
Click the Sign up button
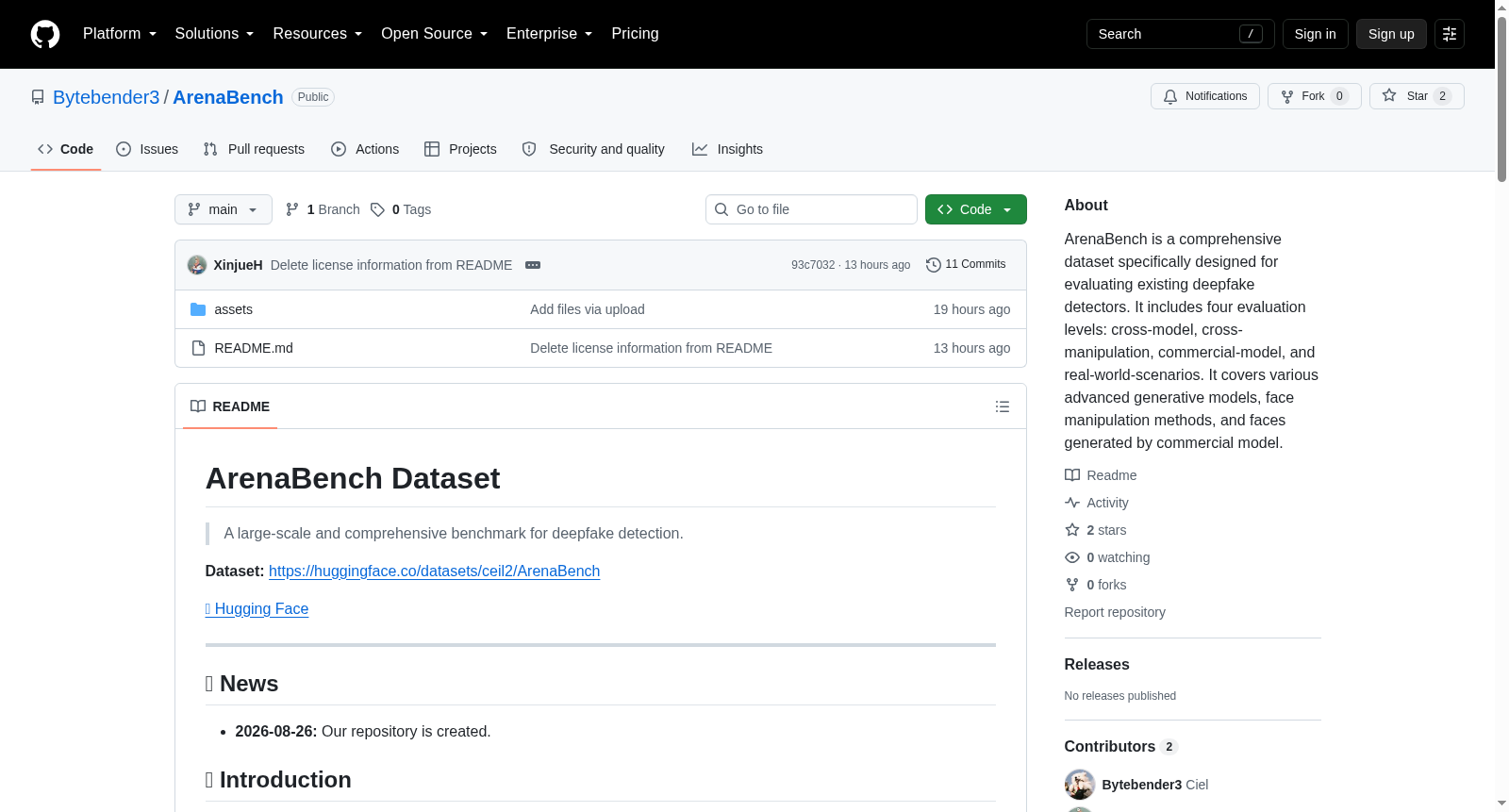pos(1391,34)
